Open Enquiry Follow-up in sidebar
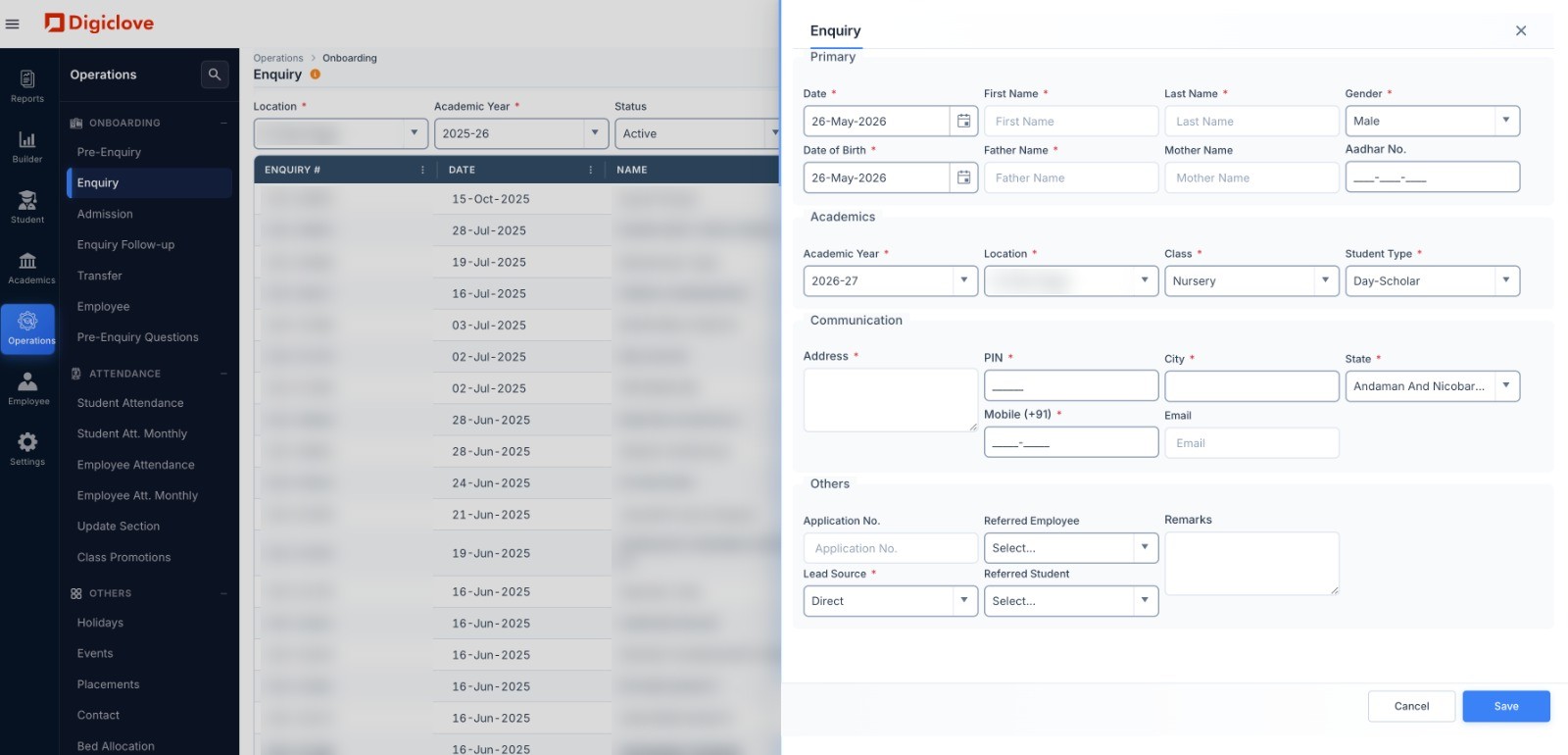Viewport: 1568px width, 755px height. pos(125,244)
